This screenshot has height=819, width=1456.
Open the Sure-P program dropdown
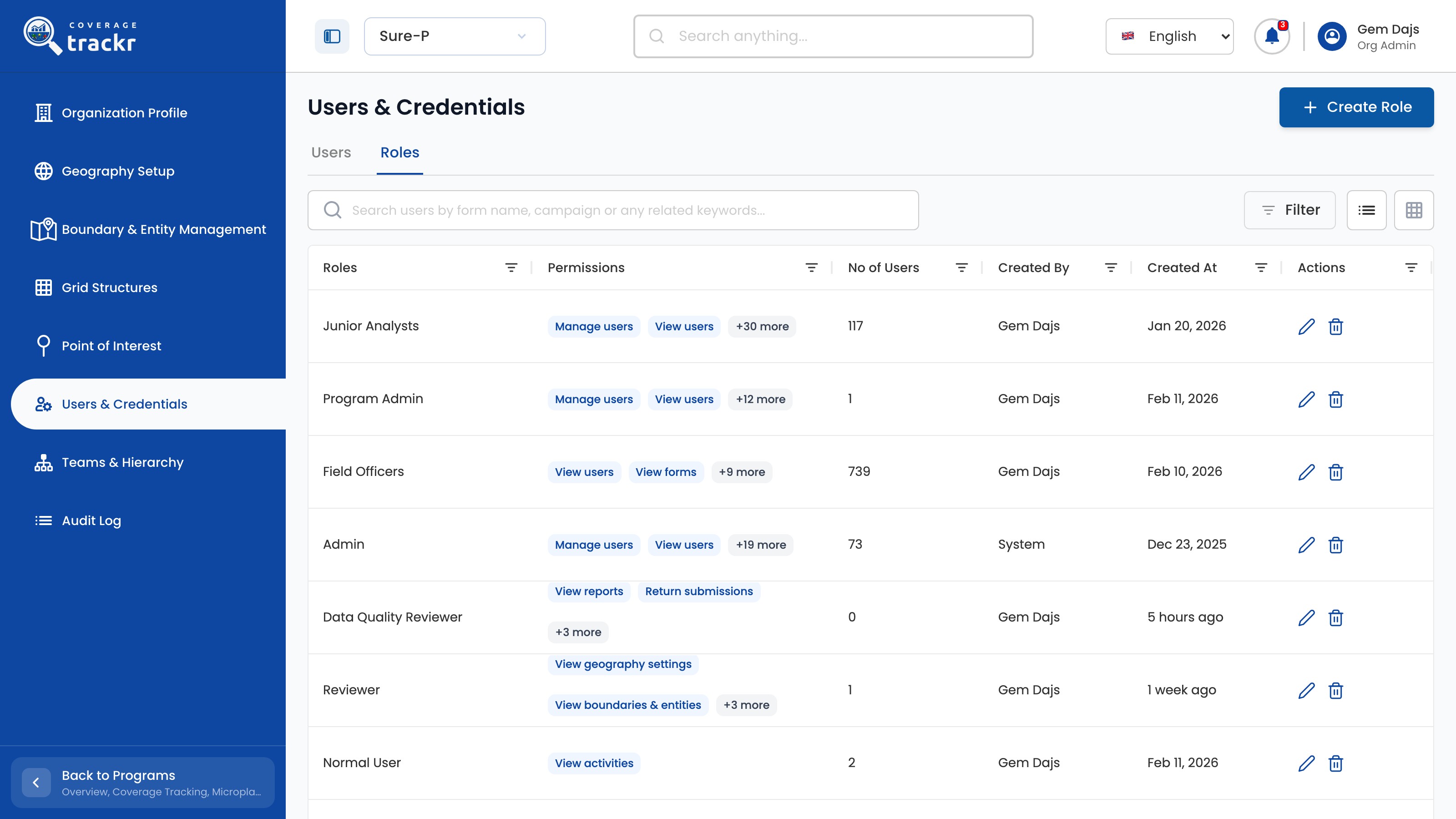[455, 36]
